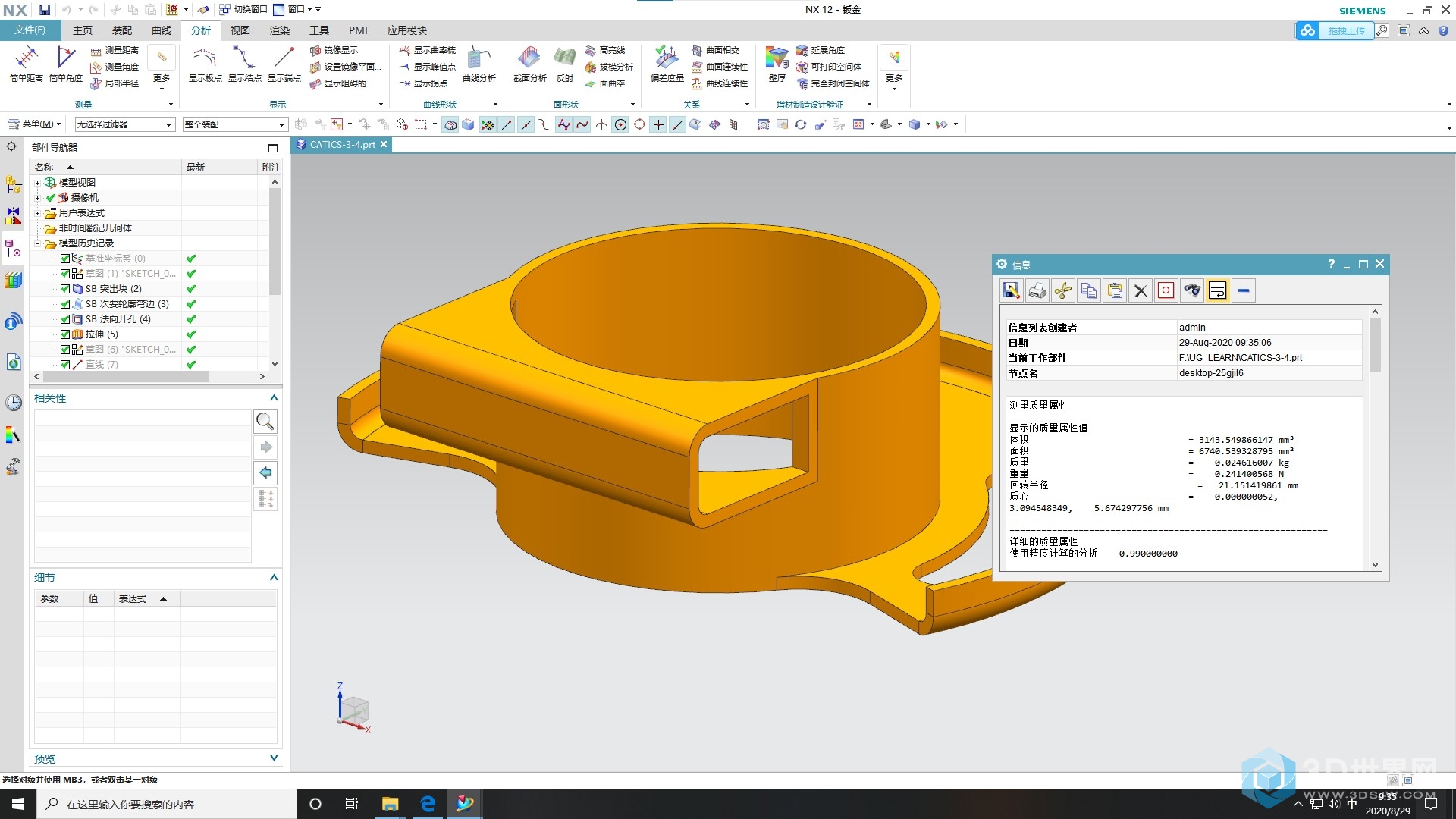Click 更多 in the 测量 group

point(162,68)
